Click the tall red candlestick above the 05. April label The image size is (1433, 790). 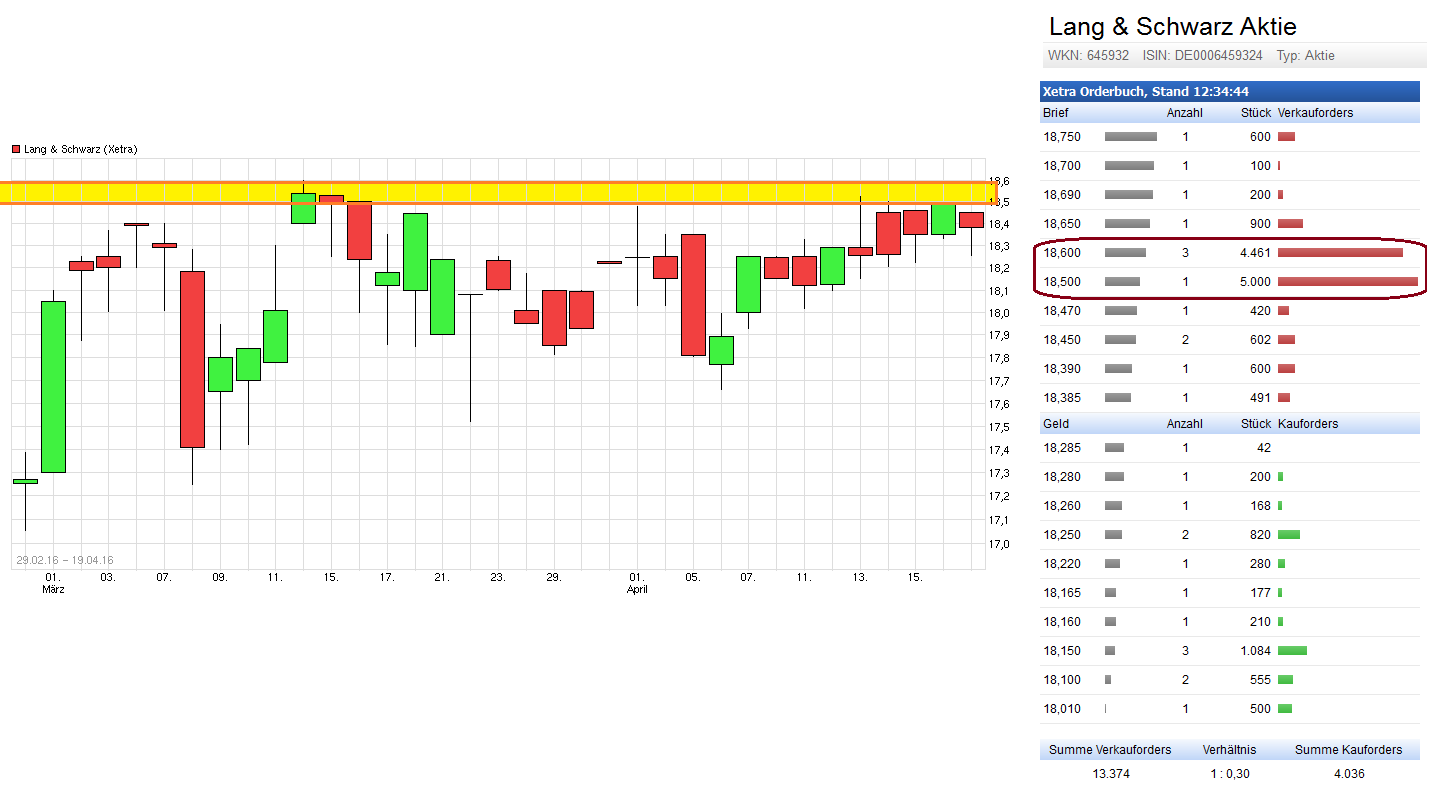pyautogui.click(x=693, y=295)
